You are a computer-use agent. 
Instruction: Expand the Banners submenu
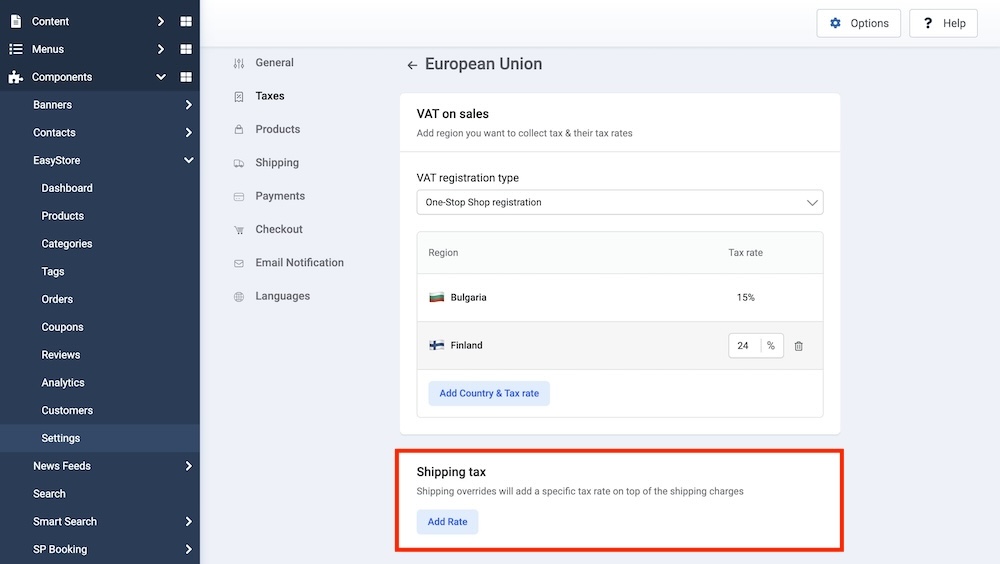pos(188,105)
